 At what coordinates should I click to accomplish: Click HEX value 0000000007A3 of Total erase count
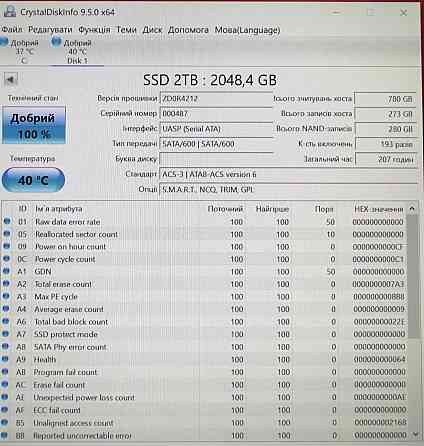tap(378, 284)
